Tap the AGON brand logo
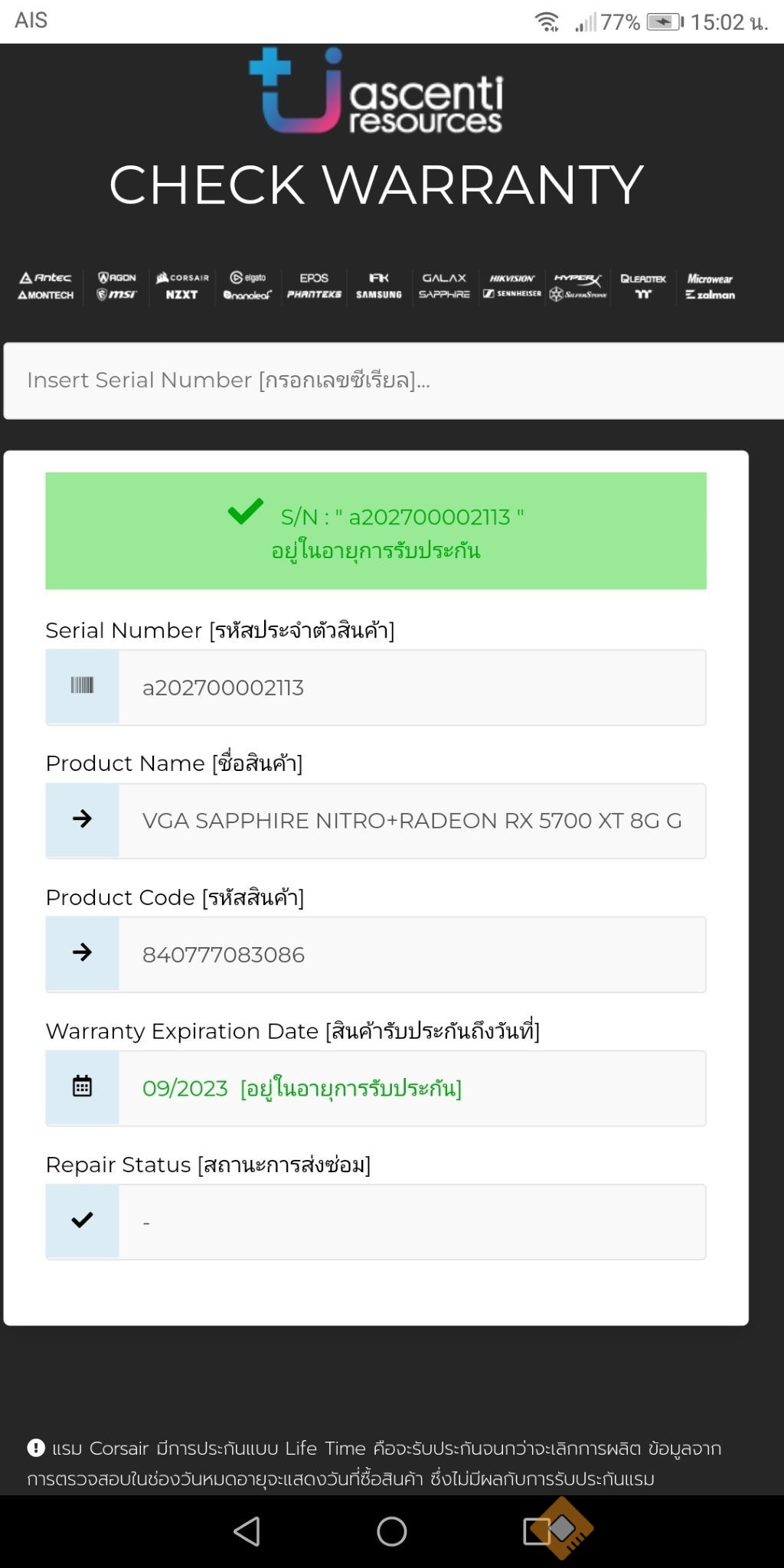 coord(117,278)
